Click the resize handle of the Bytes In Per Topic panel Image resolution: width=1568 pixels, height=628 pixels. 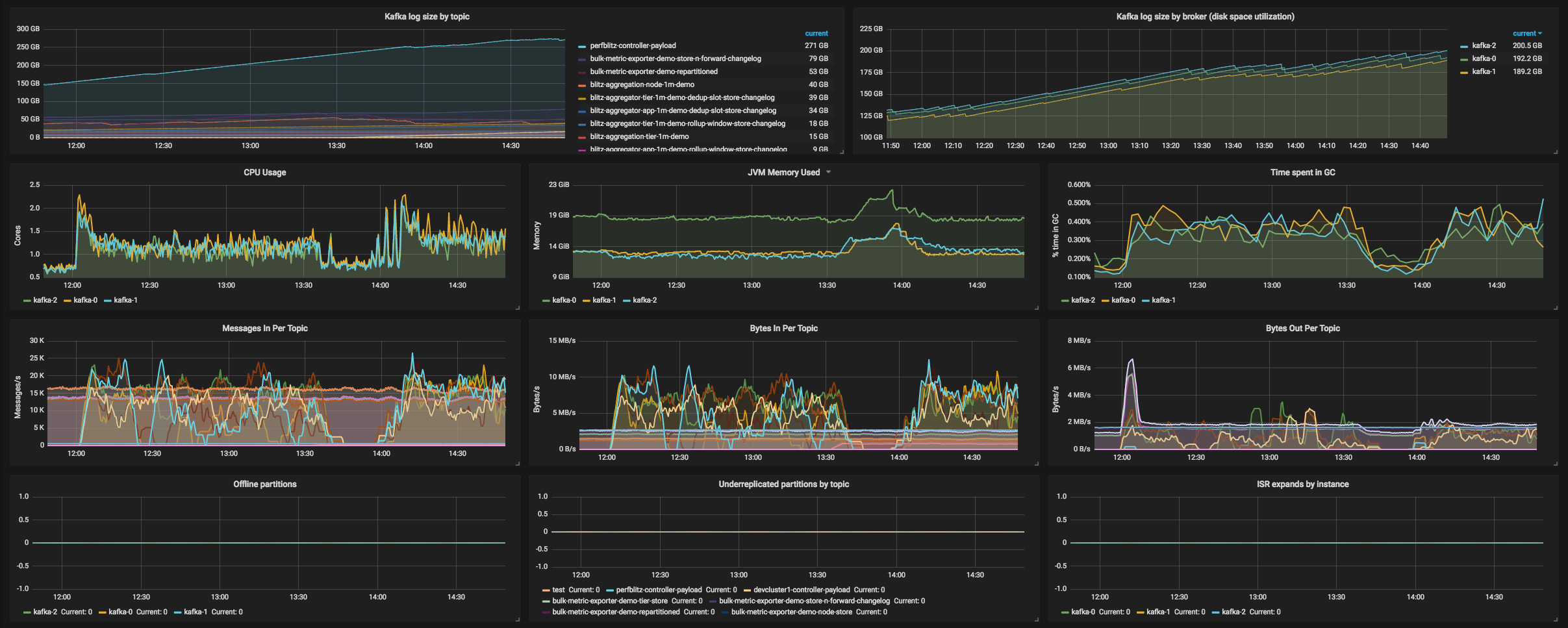[1037, 463]
